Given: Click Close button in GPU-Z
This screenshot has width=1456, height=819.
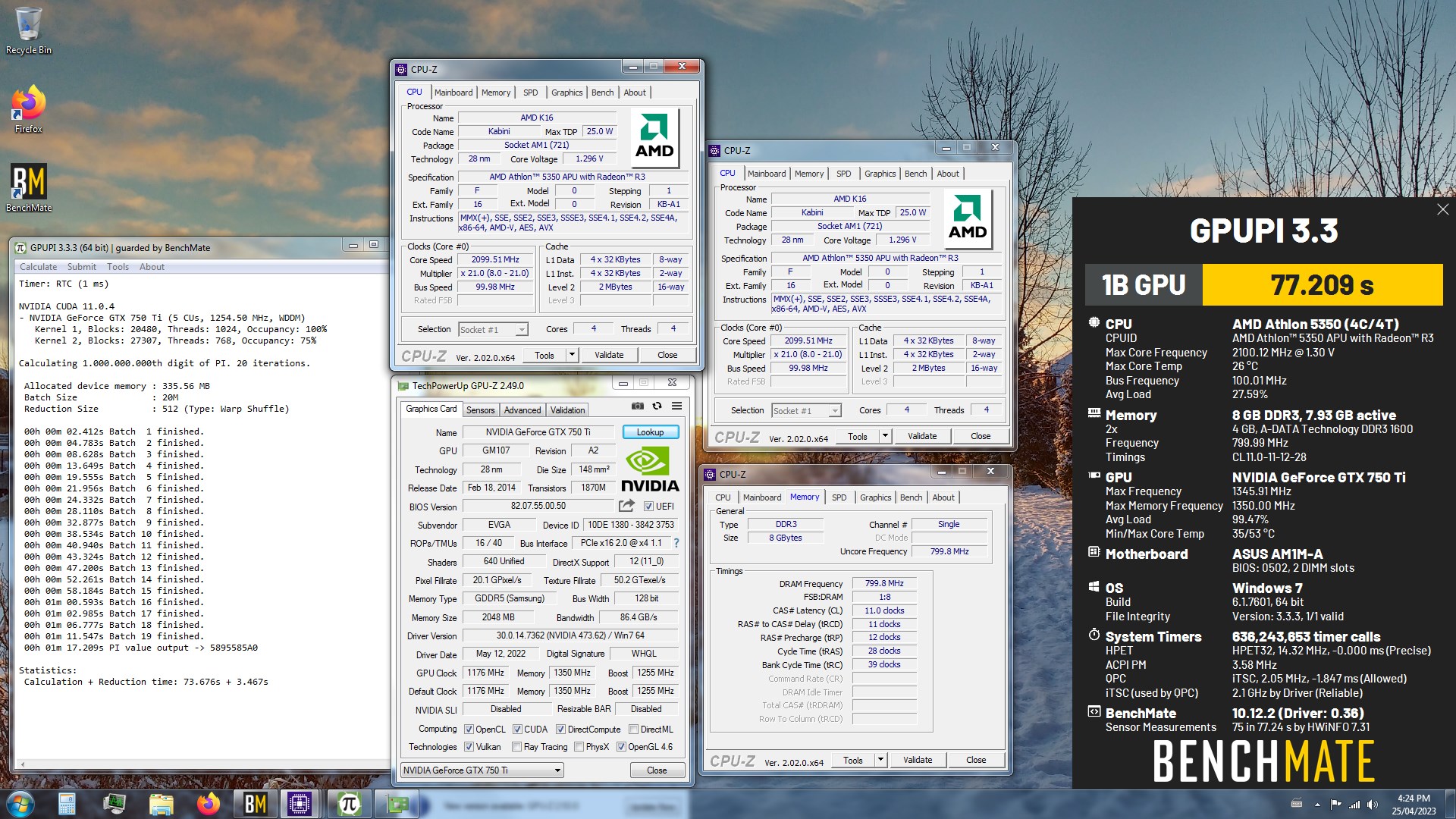Looking at the screenshot, I should pyautogui.click(x=657, y=770).
